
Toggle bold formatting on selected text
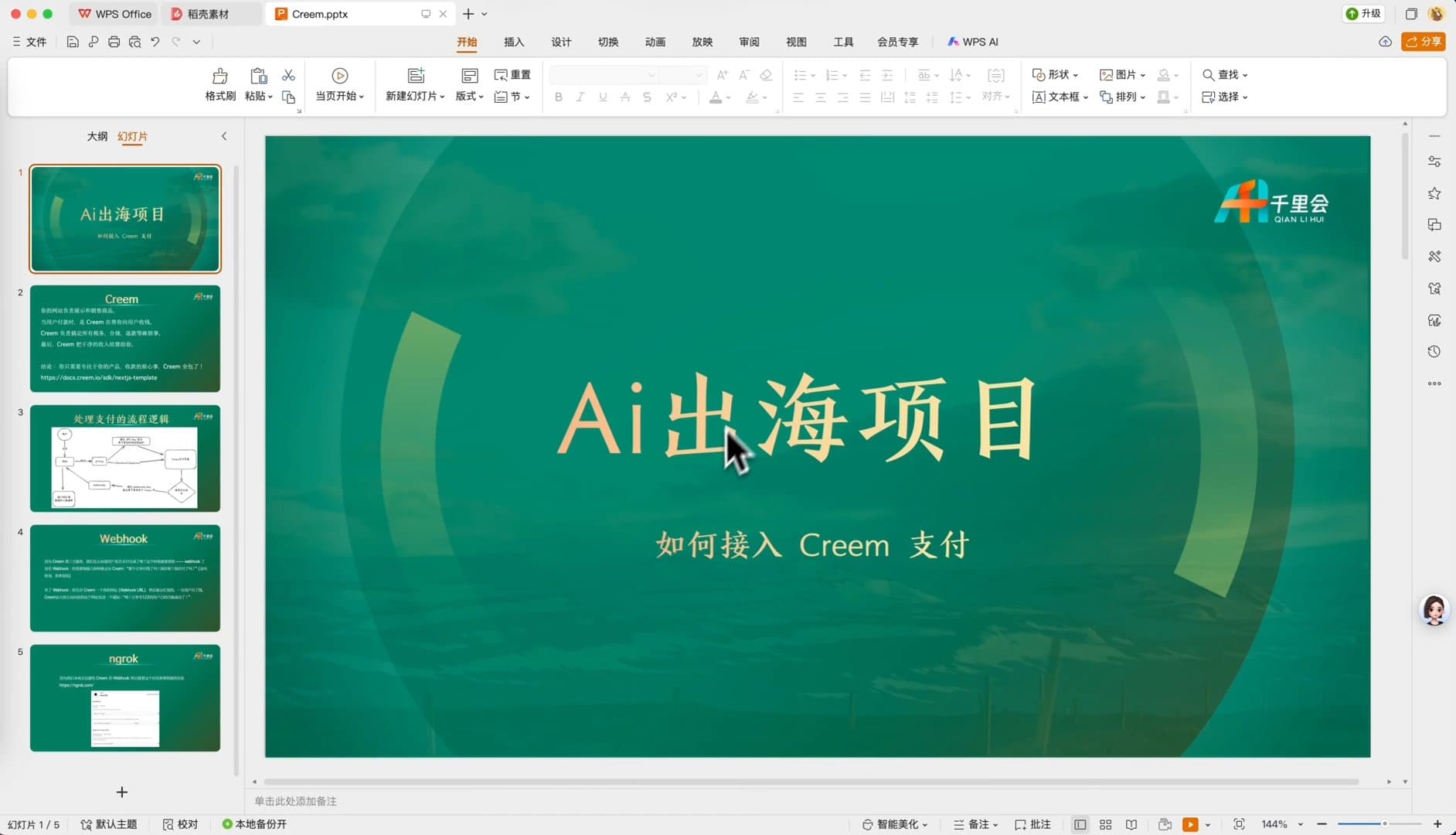[557, 97]
